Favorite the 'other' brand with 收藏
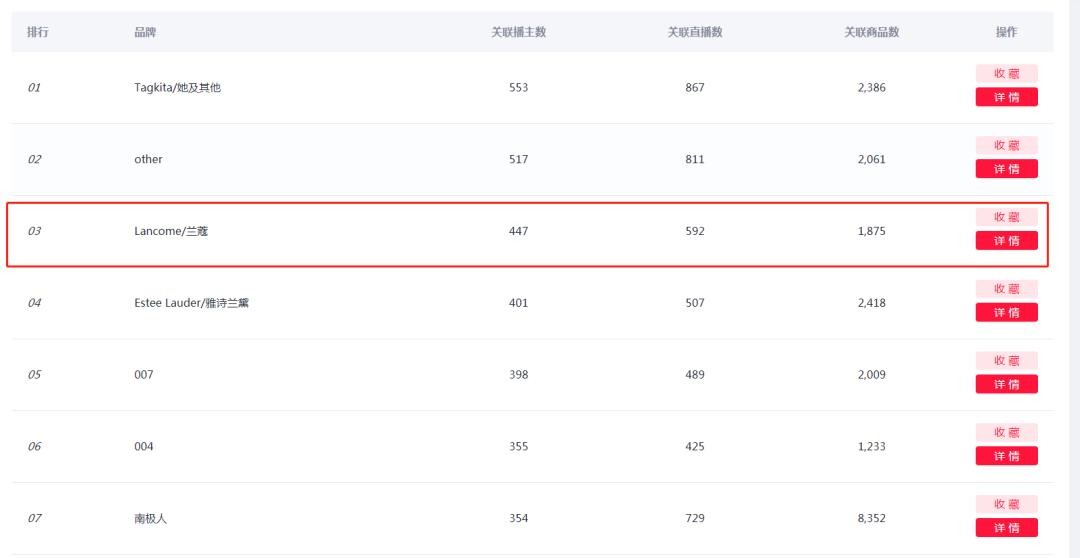Viewport: 1080px width, 558px height. tap(1006, 145)
